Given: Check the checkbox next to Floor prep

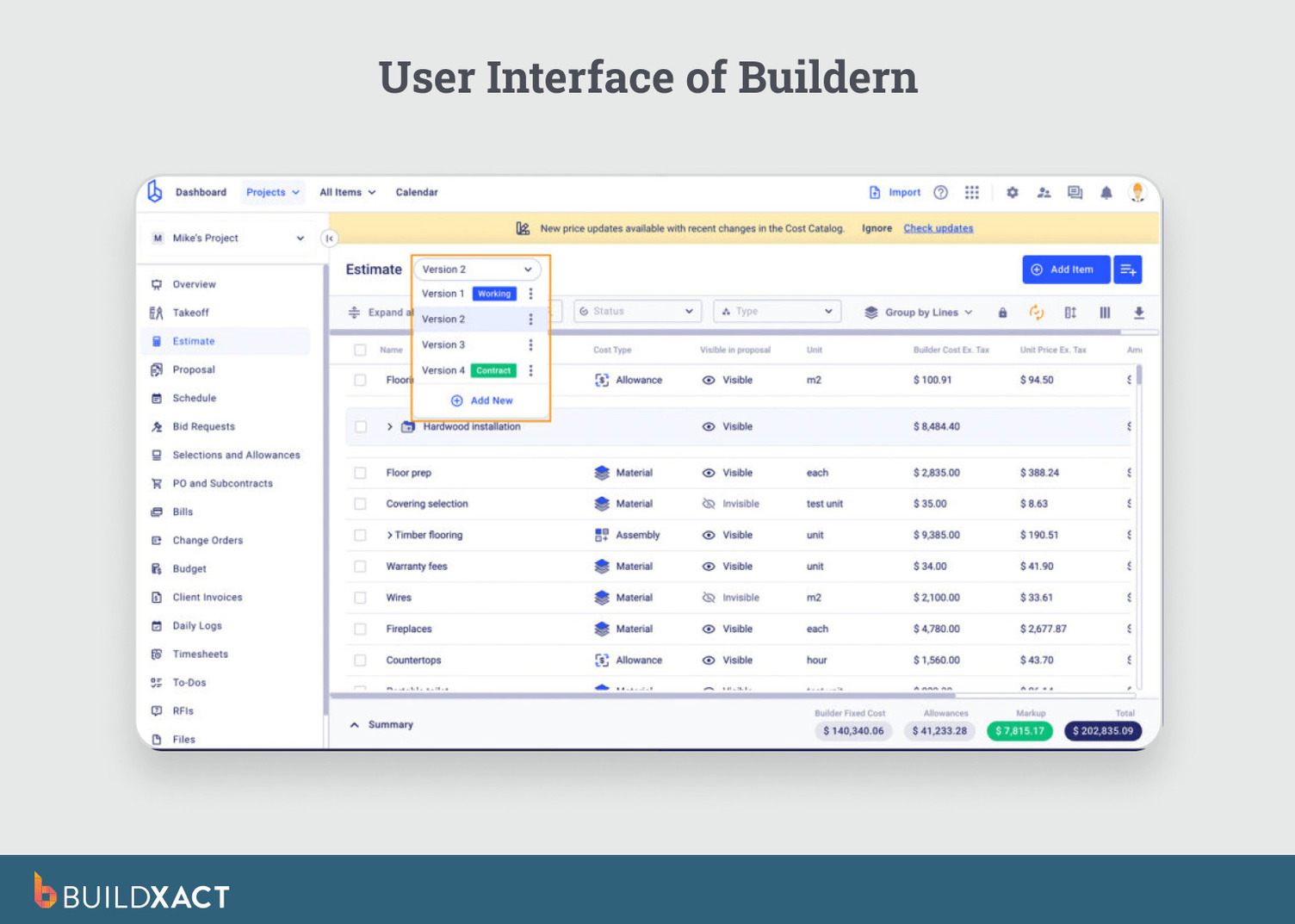Looking at the screenshot, I should (x=360, y=472).
